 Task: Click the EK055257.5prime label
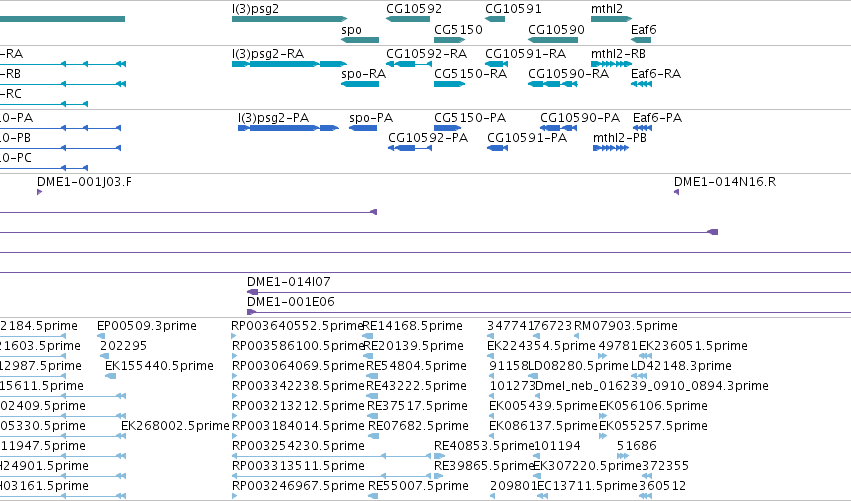point(653,426)
